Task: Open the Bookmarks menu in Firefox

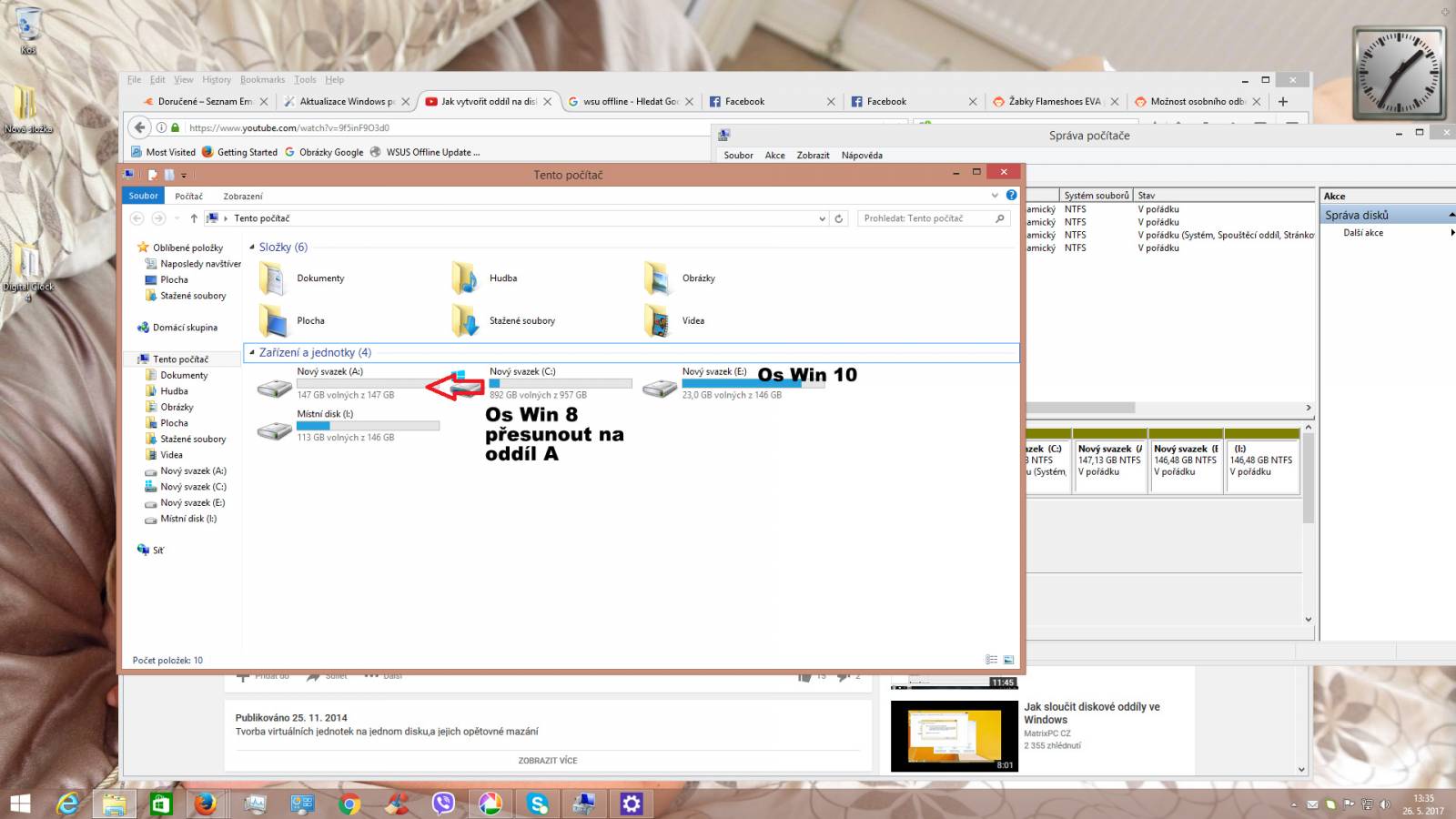Action: tap(262, 80)
